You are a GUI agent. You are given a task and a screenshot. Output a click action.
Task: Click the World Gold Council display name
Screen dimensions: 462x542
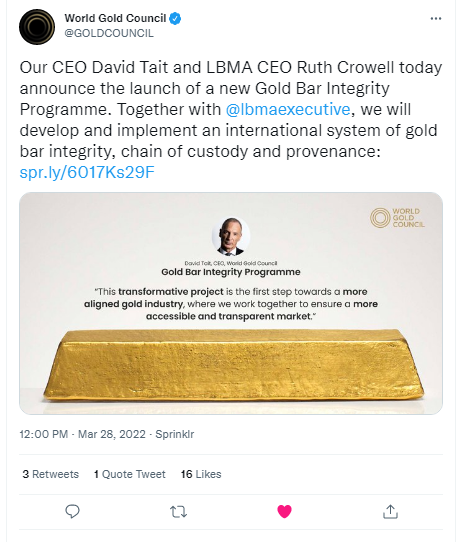click(115, 18)
